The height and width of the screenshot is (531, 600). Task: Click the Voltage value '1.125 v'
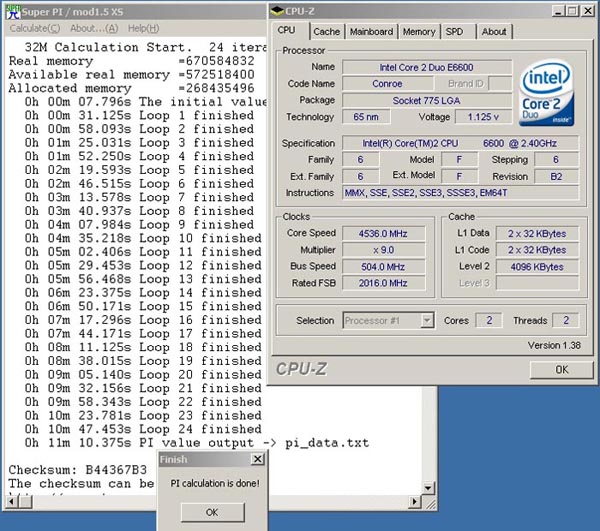(x=483, y=117)
